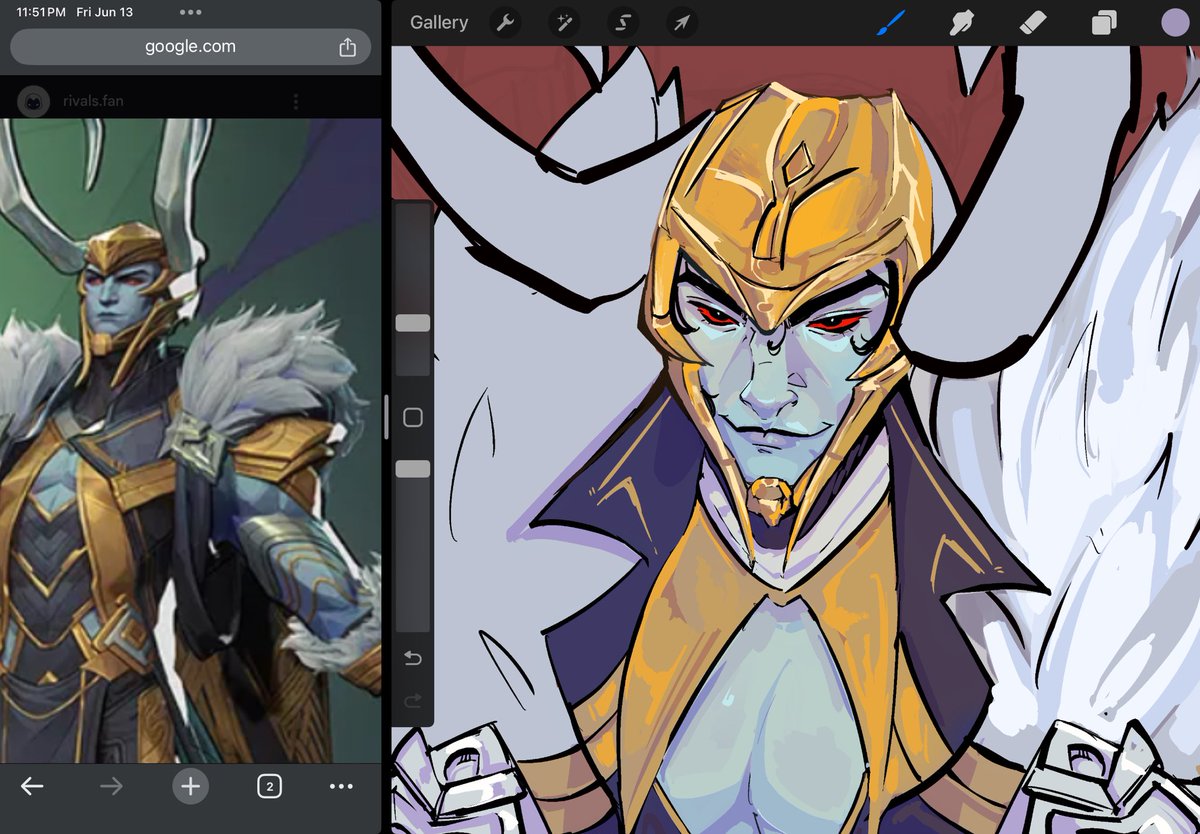
Task: Show the open tabs switcher
Action: 268,787
